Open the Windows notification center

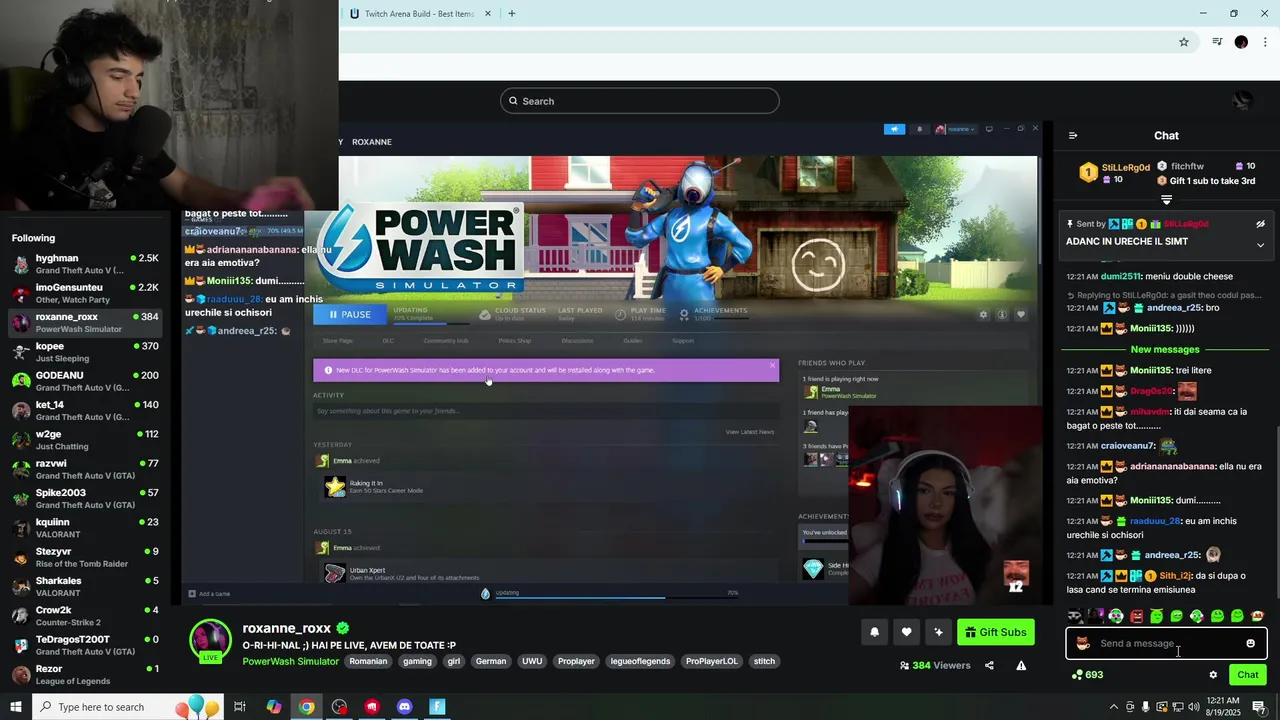coord(1260,707)
